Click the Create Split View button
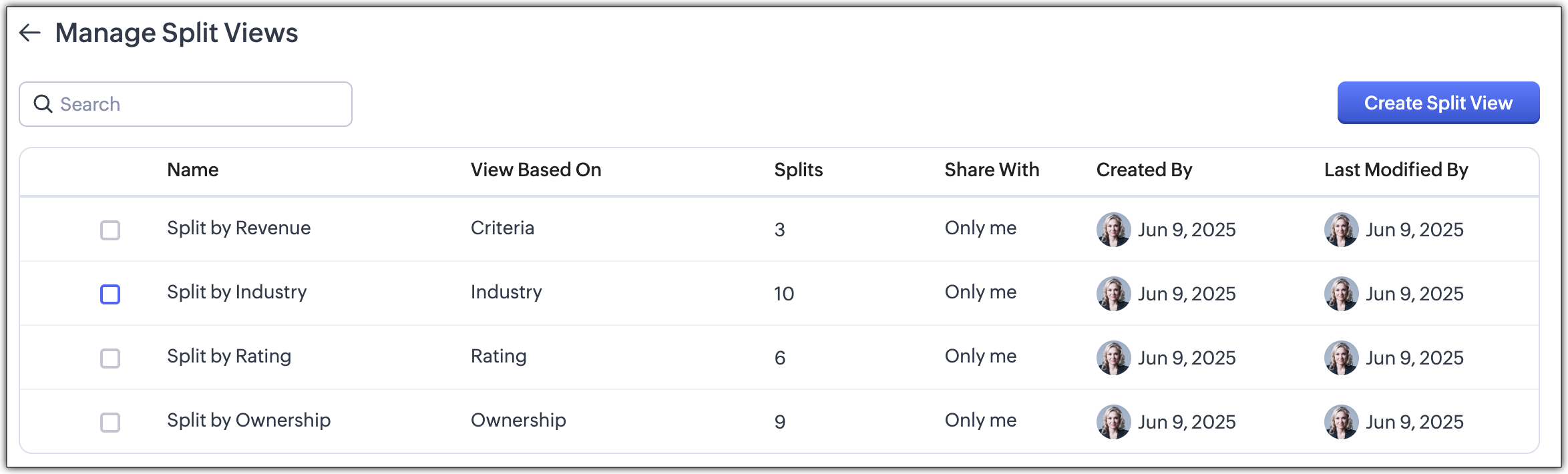This screenshot has height=474, width=1568. [1438, 103]
